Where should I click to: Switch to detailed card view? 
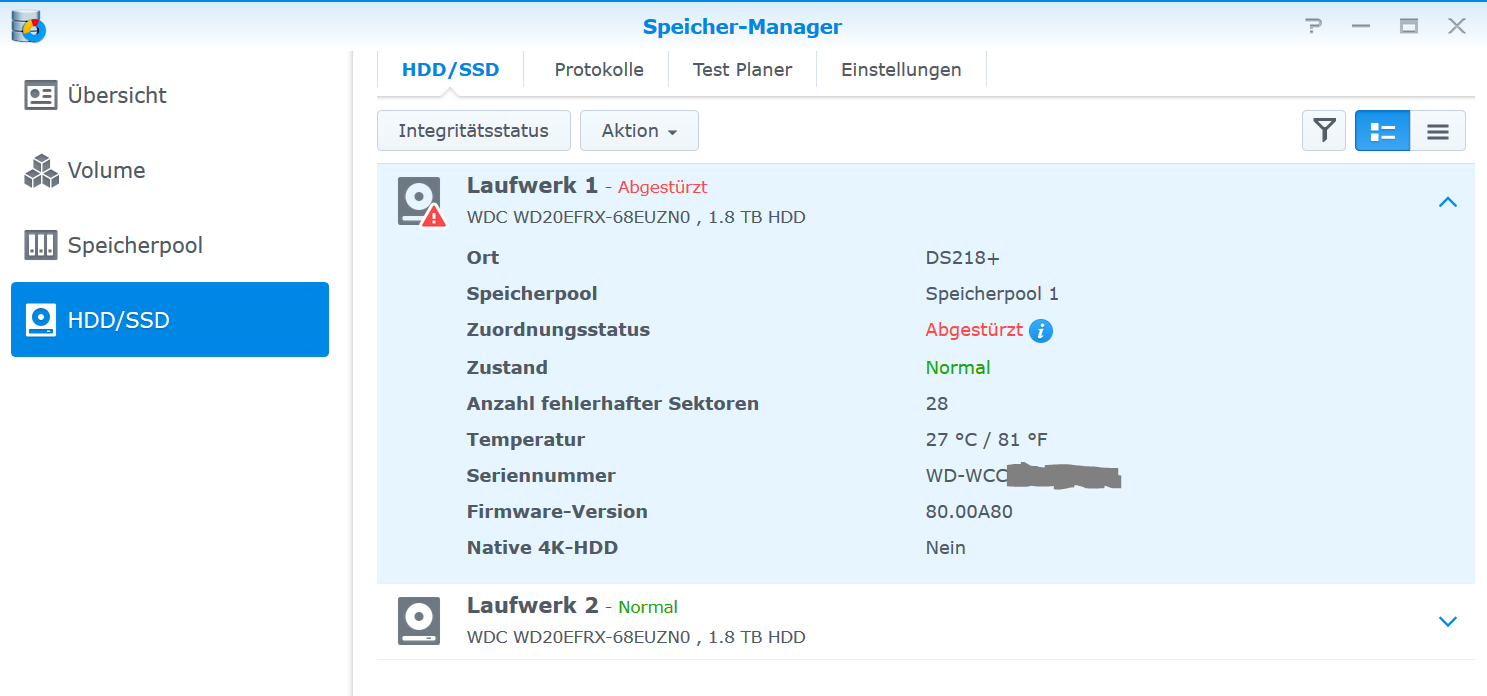point(1382,131)
